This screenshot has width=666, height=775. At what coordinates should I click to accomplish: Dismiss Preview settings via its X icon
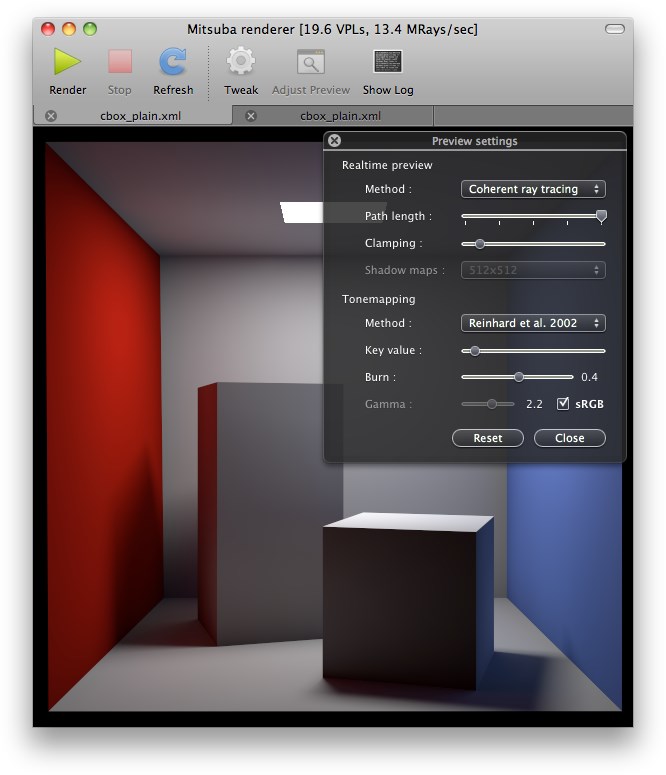(335, 141)
